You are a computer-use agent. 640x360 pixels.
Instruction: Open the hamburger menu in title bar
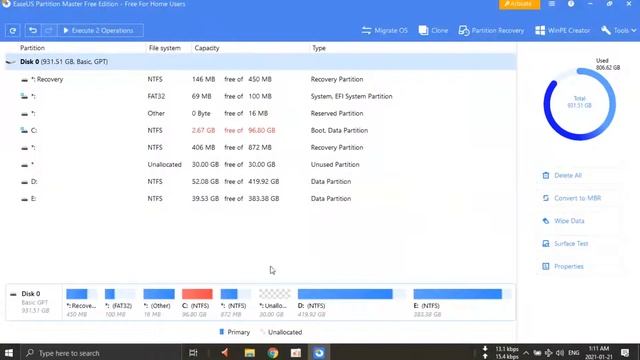pos(551,4)
